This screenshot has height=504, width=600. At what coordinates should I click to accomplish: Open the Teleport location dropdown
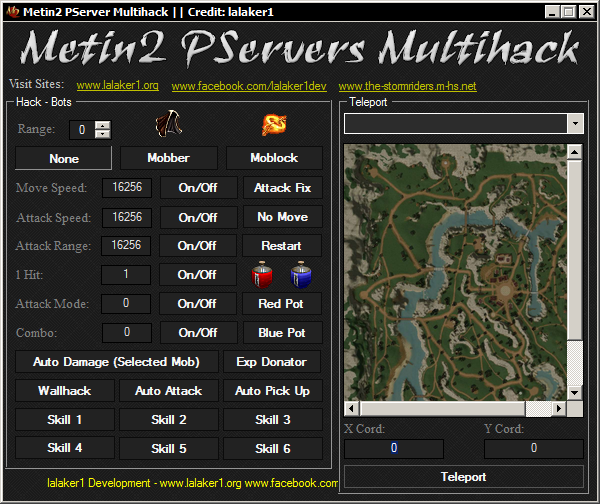point(575,123)
